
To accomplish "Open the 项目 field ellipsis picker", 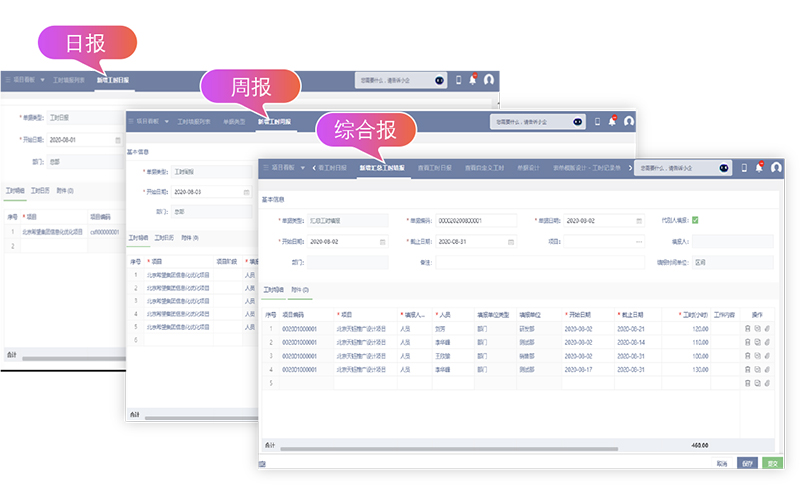I will click(639, 242).
